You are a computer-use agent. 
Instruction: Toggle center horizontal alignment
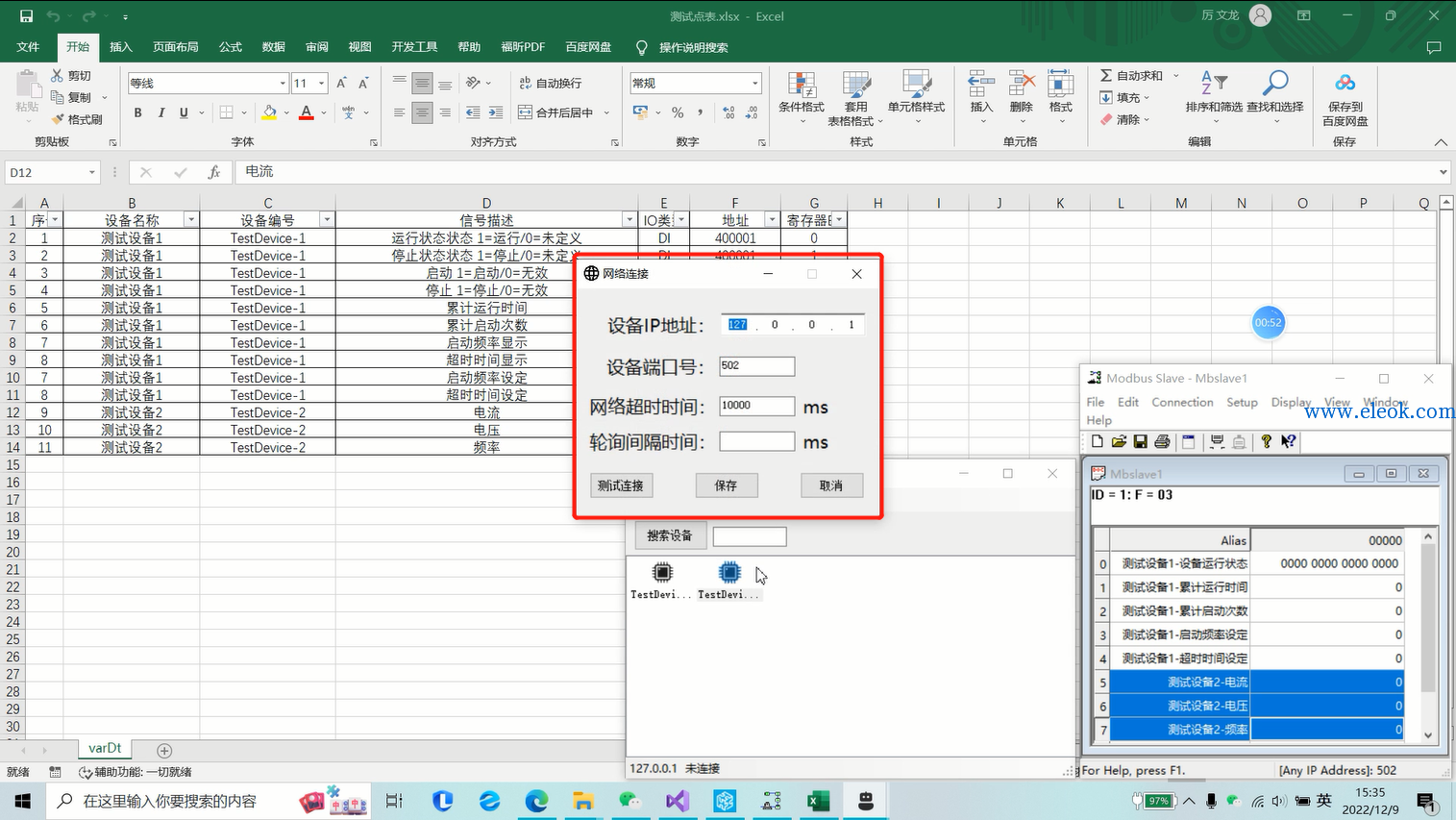(x=422, y=112)
